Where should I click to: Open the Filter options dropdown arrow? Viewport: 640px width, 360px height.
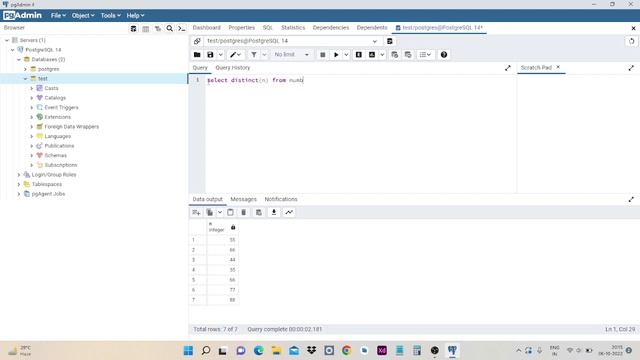coord(264,55)
